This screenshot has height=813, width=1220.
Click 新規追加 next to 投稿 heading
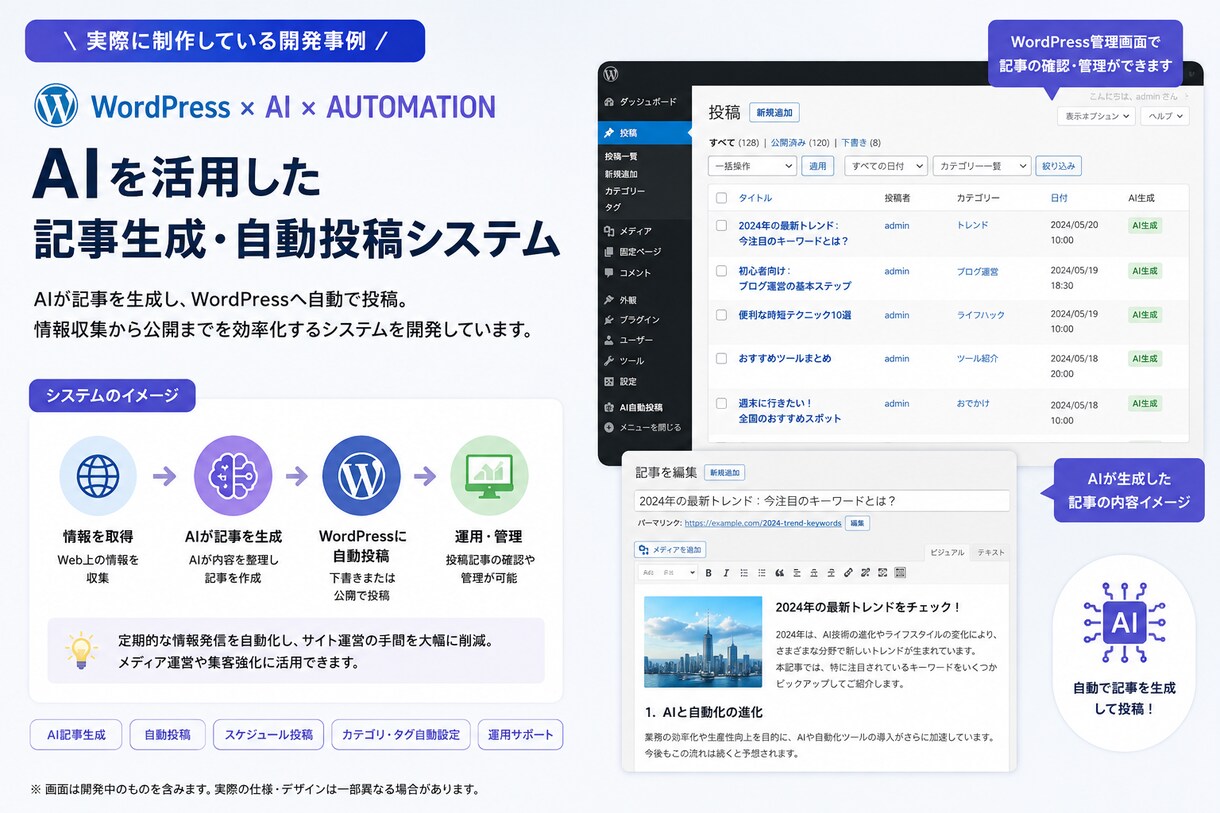tap(774, 113)
